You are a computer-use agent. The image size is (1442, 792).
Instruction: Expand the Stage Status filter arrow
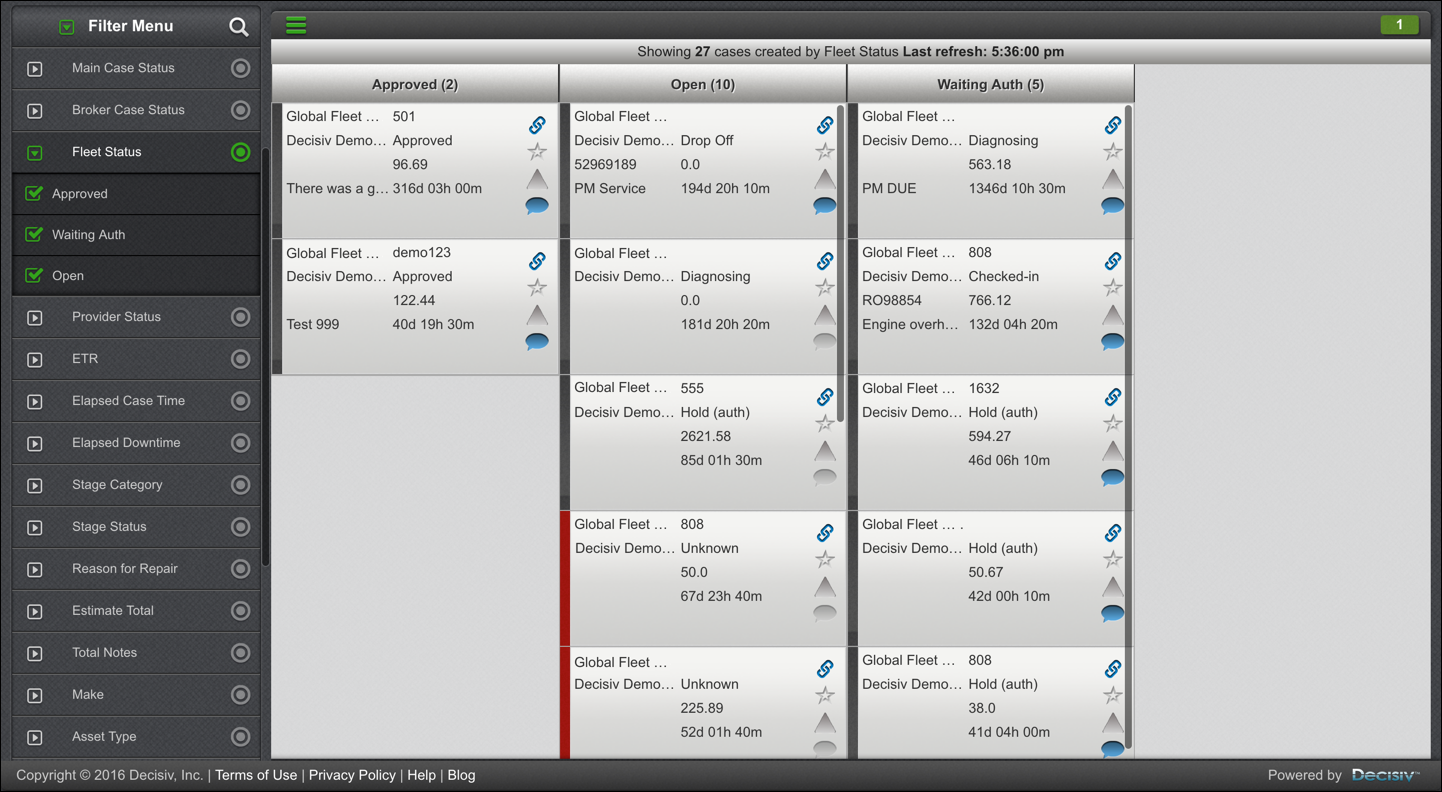click(x=35, y=528)
